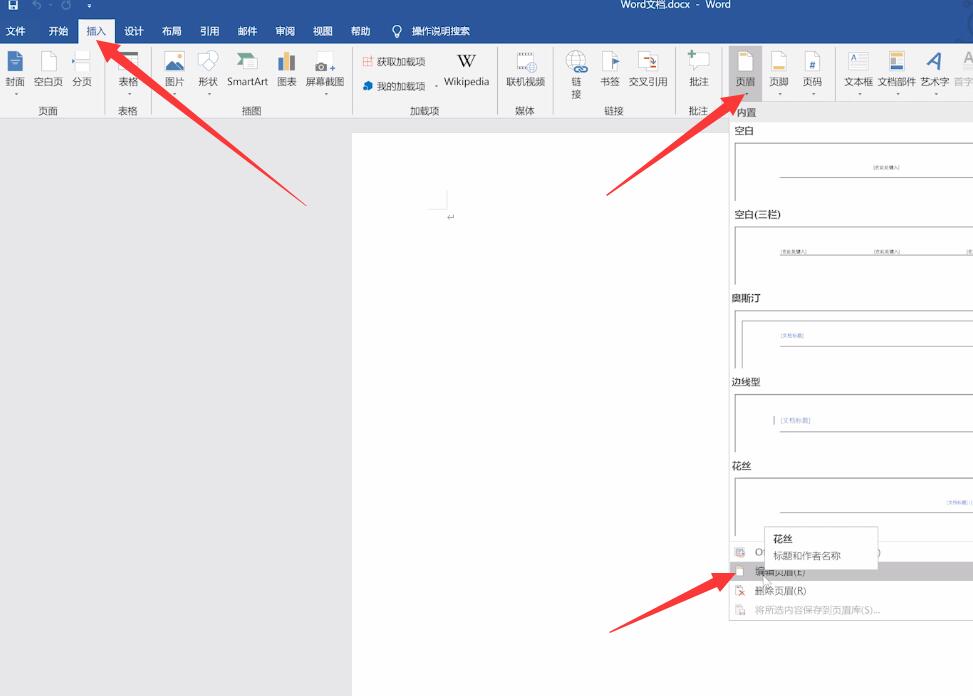Insert a chart (图表)

pyautogui.click(x=287, y=69)
